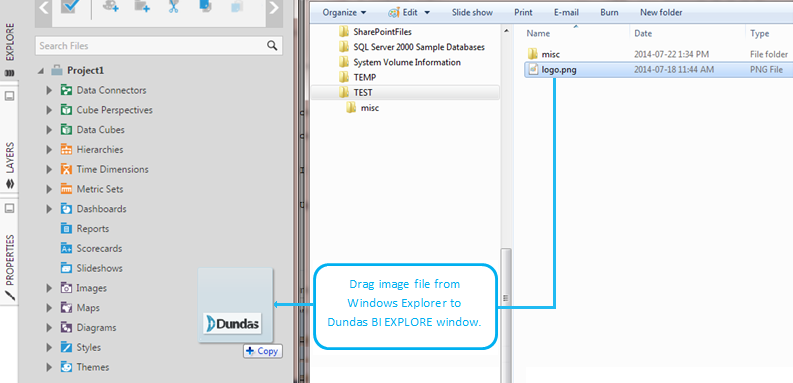Click the Themes folder icon

click(66, 367)
